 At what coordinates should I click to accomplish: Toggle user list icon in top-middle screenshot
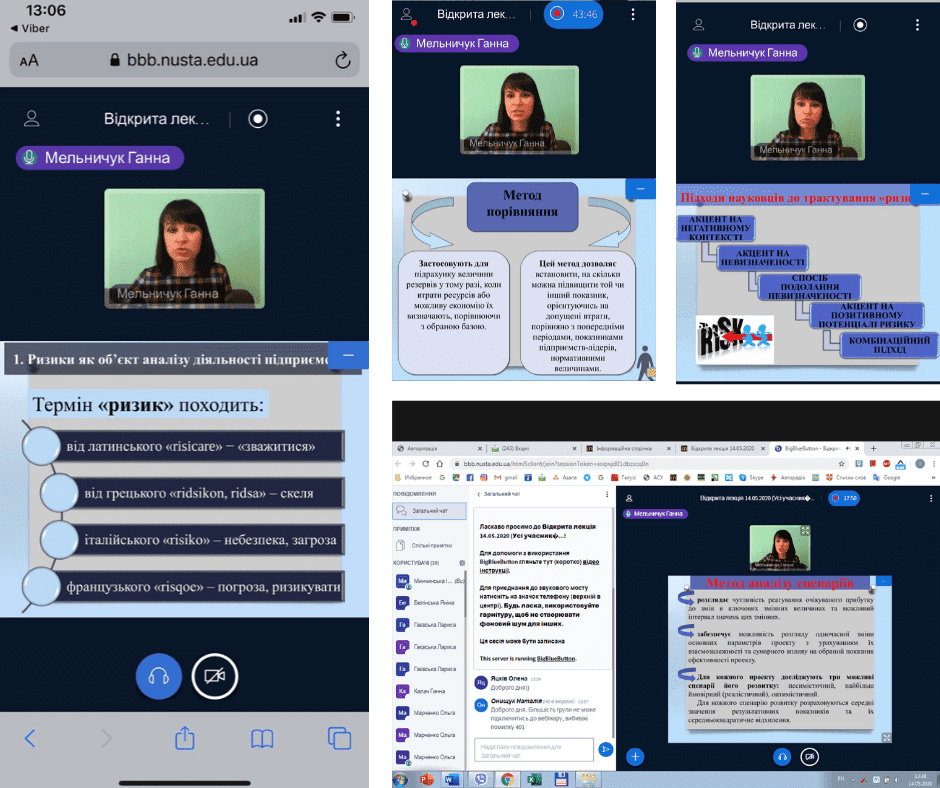[x=408, y=15]
